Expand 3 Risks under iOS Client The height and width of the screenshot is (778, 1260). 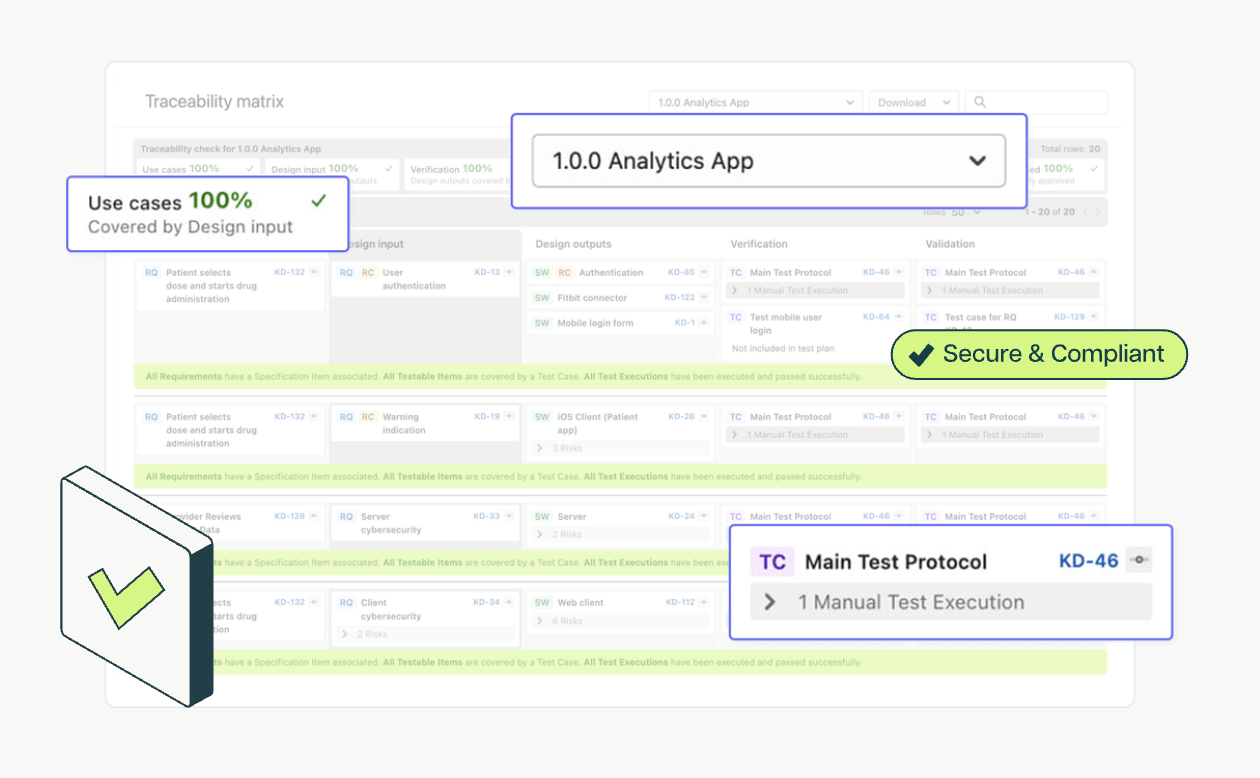click(x=620, y=449)
